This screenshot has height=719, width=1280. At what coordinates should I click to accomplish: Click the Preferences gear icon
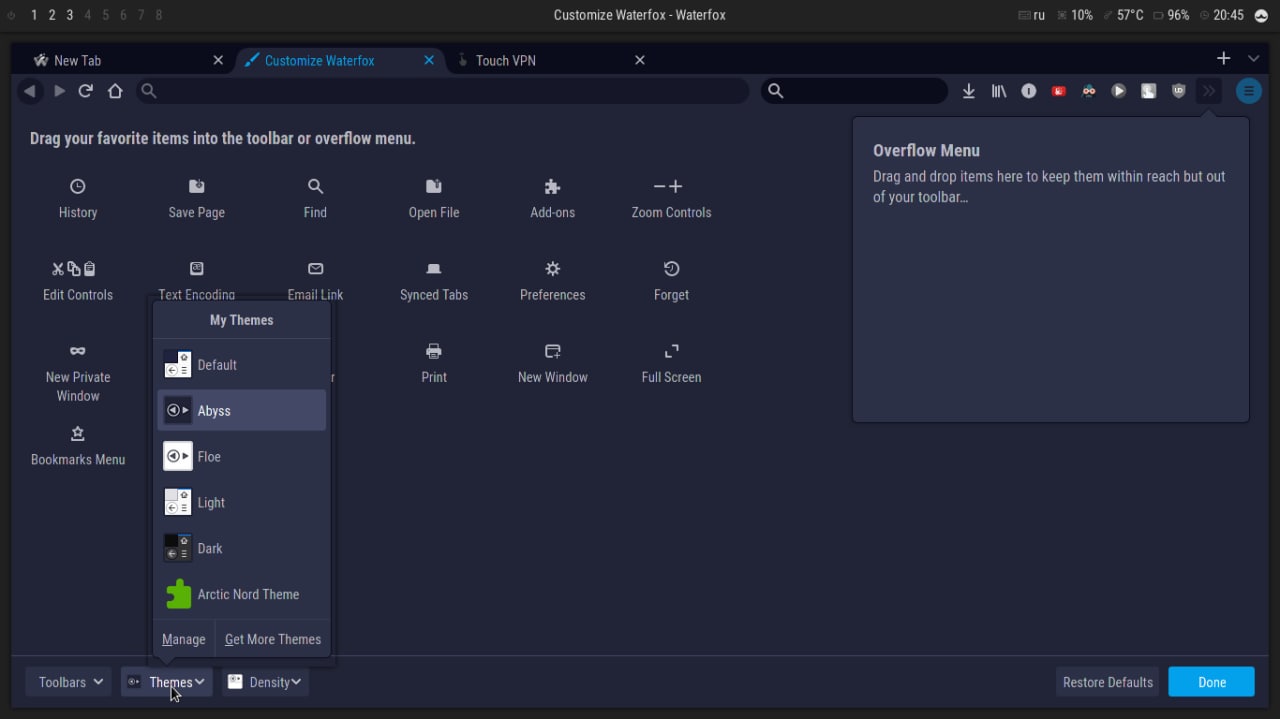point(553,268)
